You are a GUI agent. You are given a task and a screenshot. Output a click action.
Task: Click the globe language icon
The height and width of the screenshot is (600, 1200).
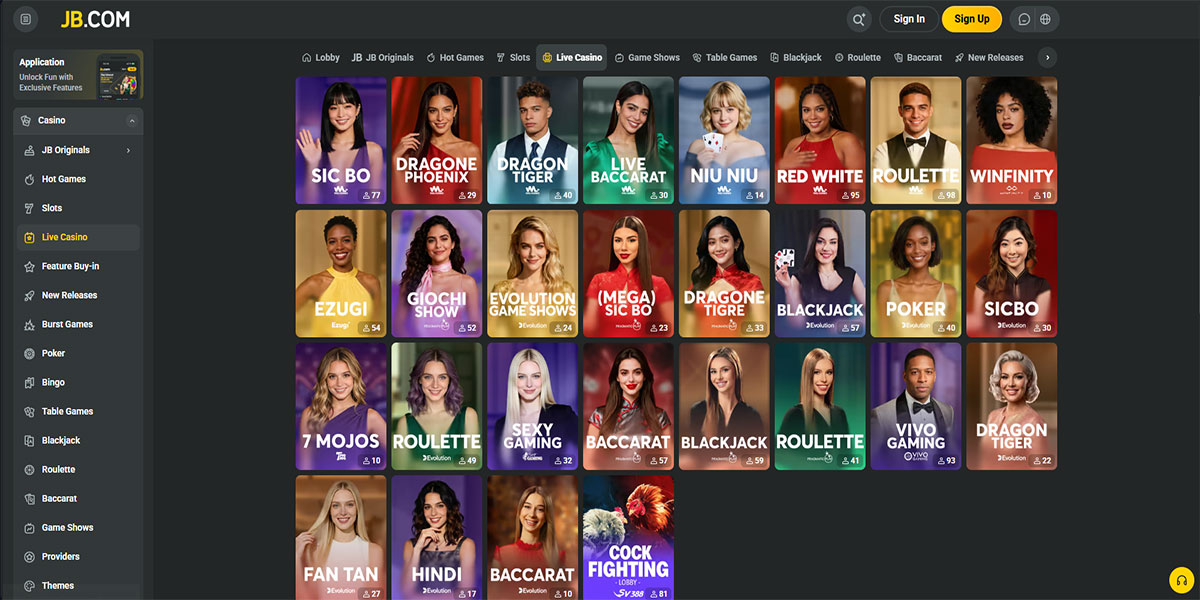(1046, 19)
